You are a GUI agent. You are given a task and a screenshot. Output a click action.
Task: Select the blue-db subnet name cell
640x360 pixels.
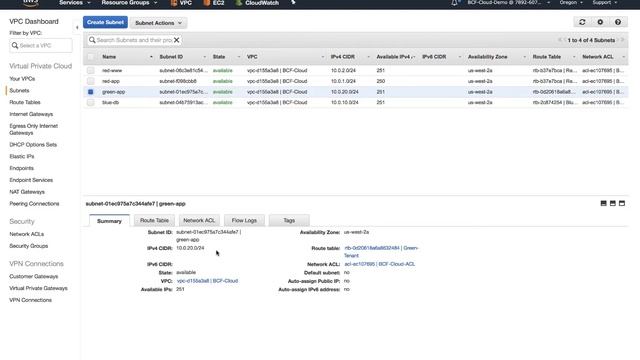(x=111, y=102)
